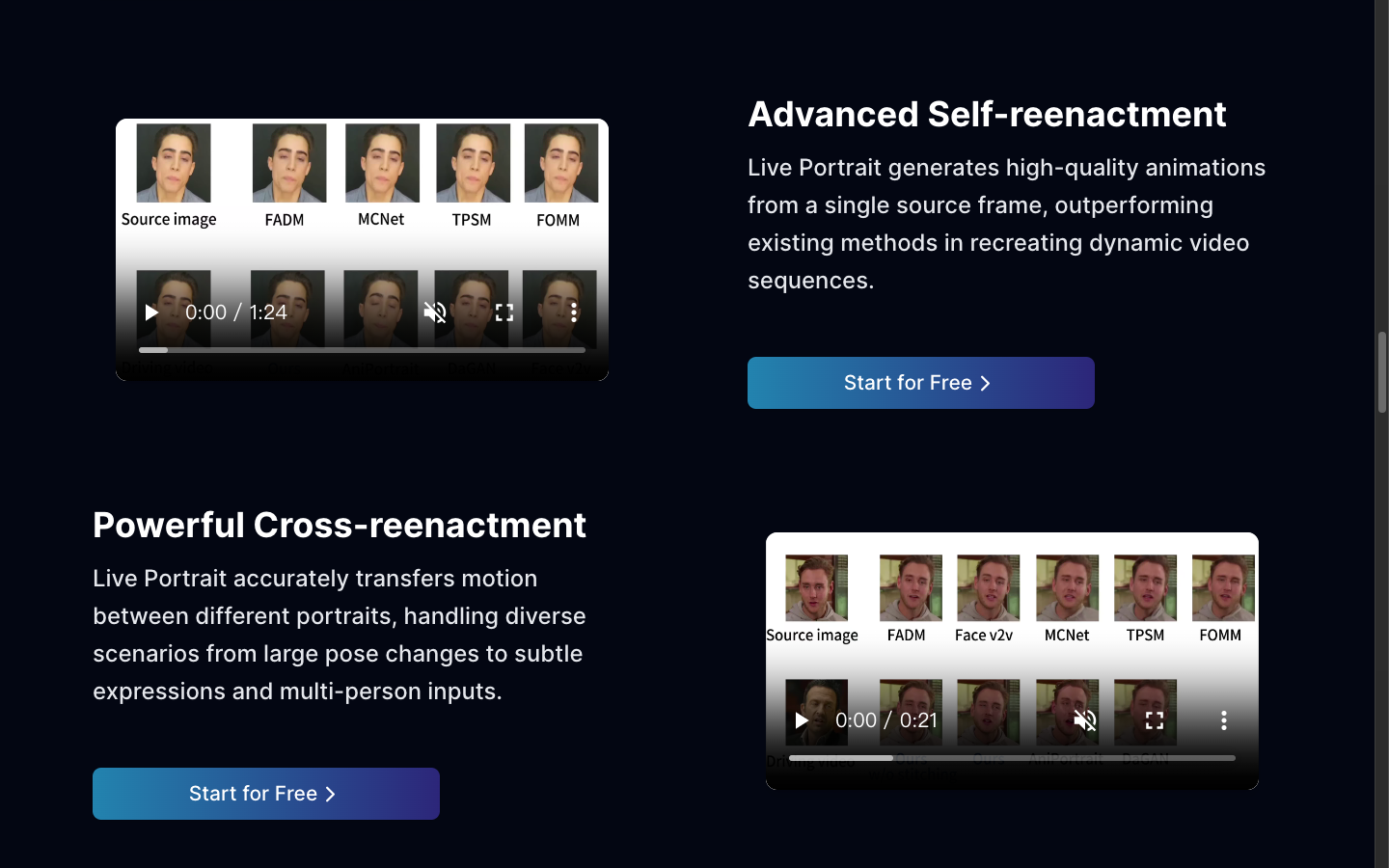This screenshot has width=1389, height=868.
Task: Seek on the 0:21 video progress bar
Action: click(1012, 758)
